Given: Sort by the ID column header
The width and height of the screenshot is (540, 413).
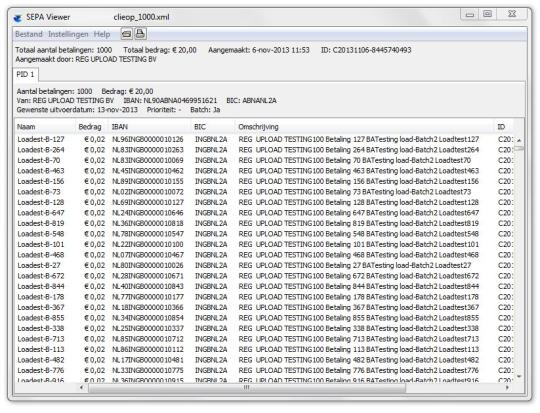Looking at the screenshot, I should coord(504,127).
